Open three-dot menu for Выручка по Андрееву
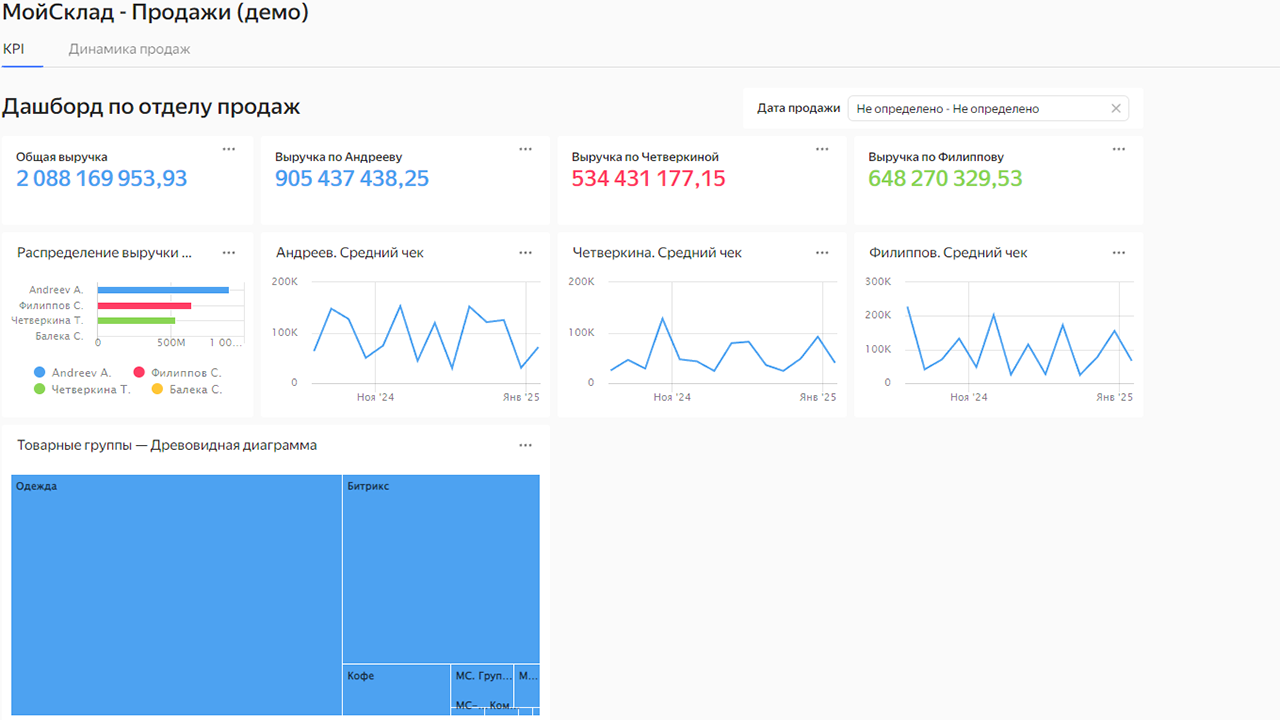 click(x=526, y=149)
